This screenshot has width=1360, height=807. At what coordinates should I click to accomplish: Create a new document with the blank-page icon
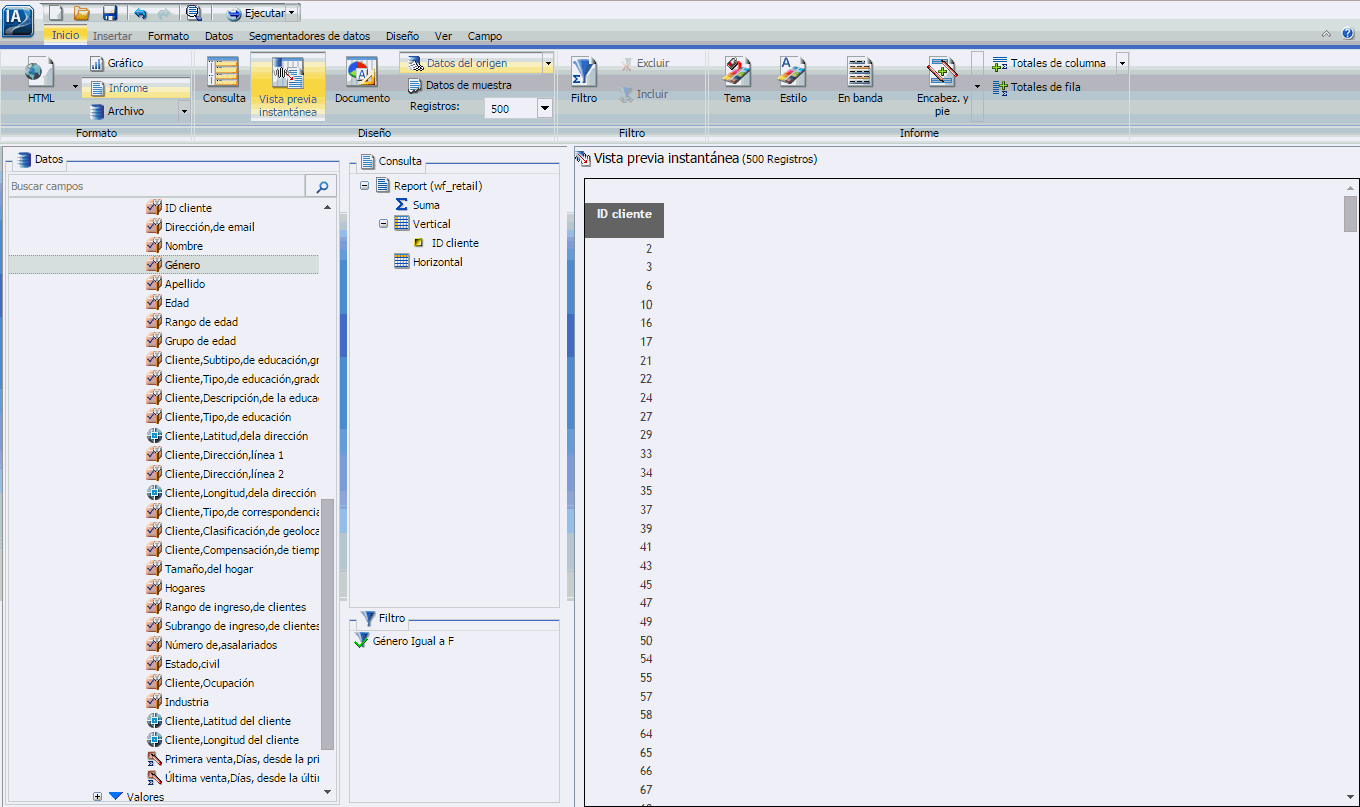pyautogui.click(x=56, y=13)
